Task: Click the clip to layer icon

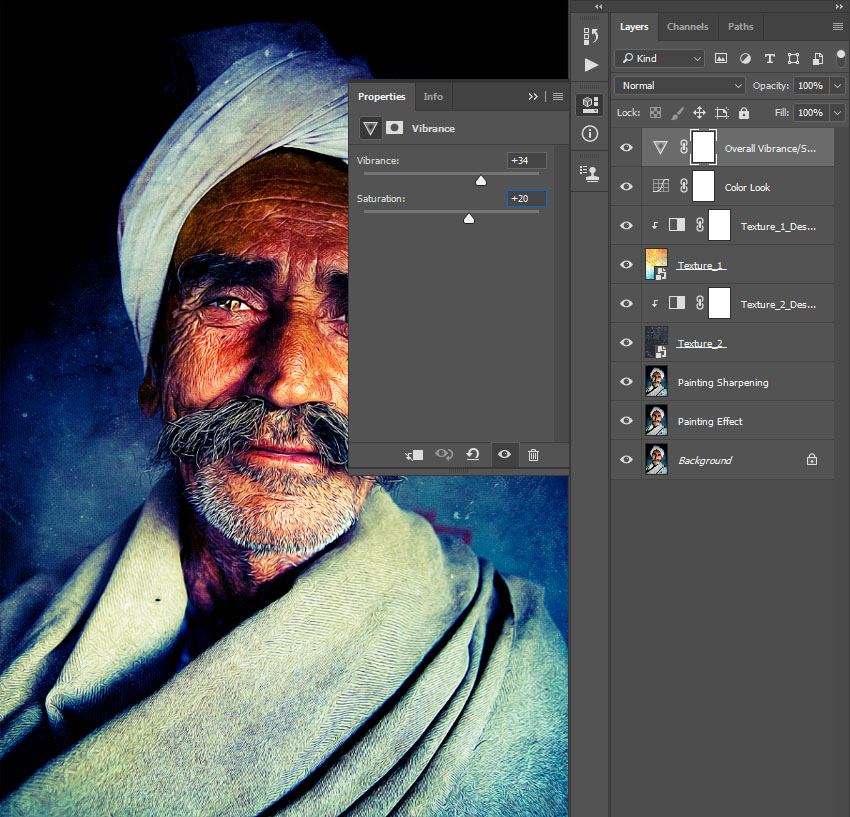Action: click(x=414, y=455)
